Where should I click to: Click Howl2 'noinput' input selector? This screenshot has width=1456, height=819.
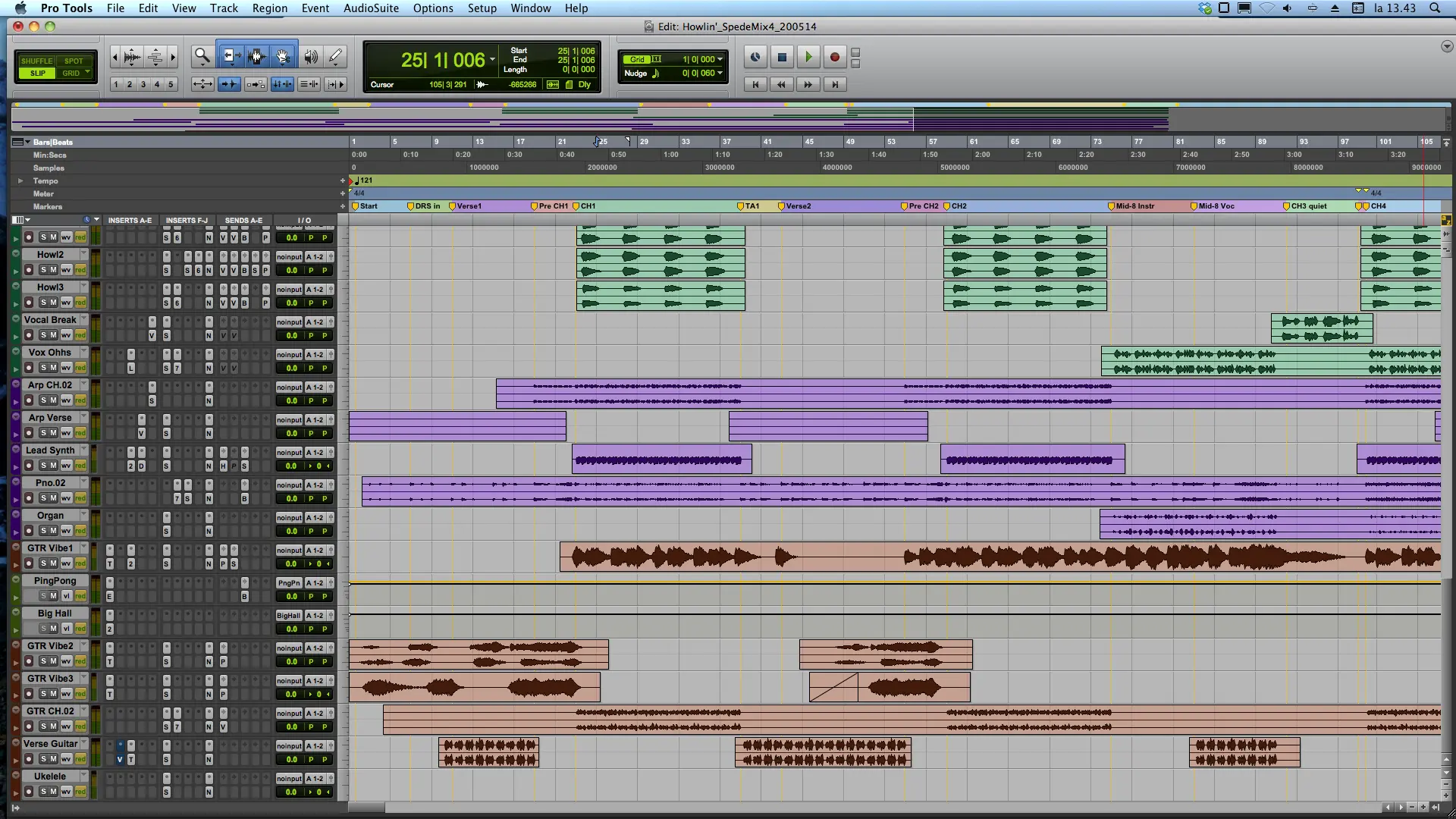[x=289, y=257]
